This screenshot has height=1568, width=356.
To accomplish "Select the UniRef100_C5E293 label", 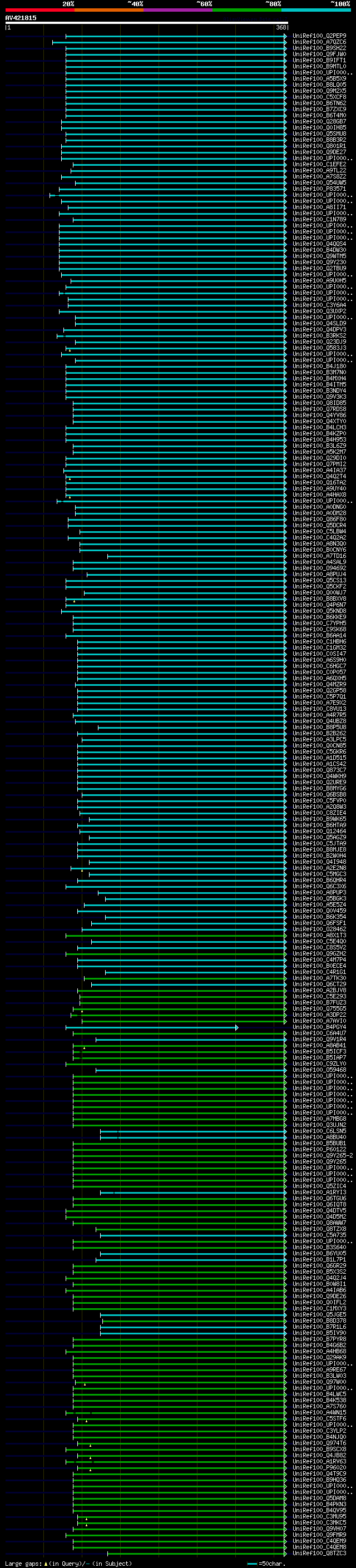I will [319, 997].
